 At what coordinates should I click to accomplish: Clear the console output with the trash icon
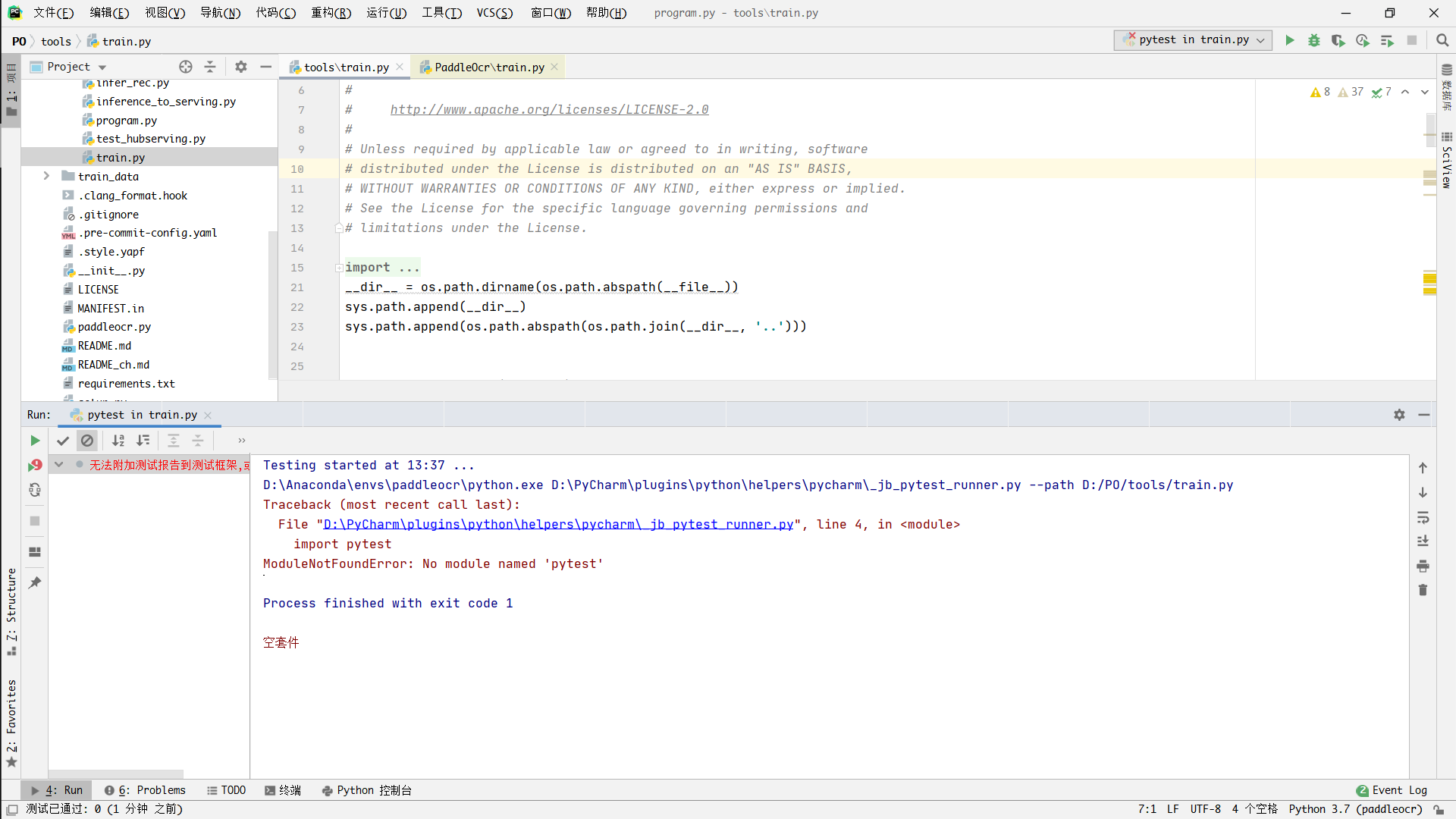point(1423,590)
